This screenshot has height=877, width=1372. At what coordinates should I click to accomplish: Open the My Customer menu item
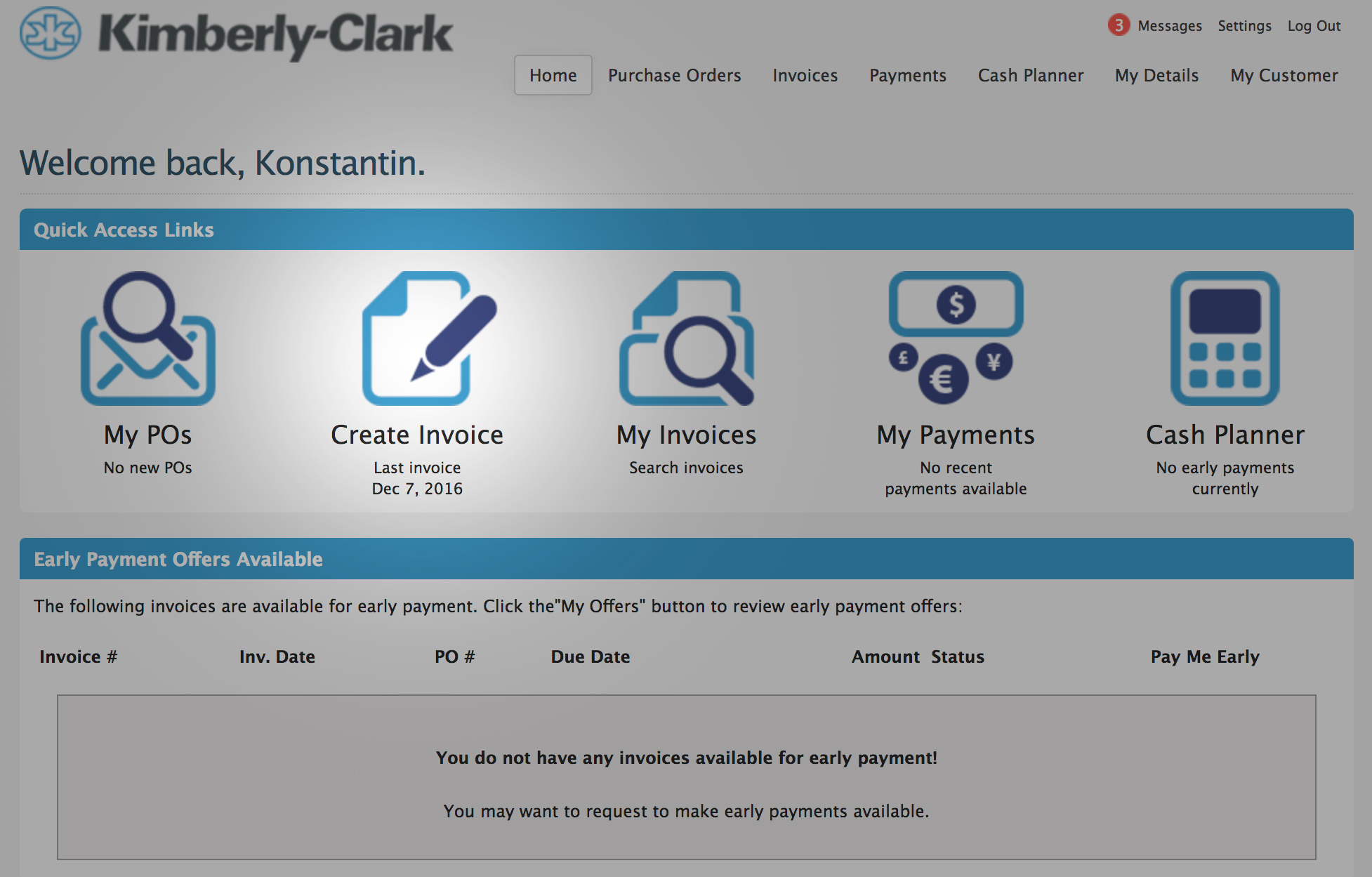1284,75
